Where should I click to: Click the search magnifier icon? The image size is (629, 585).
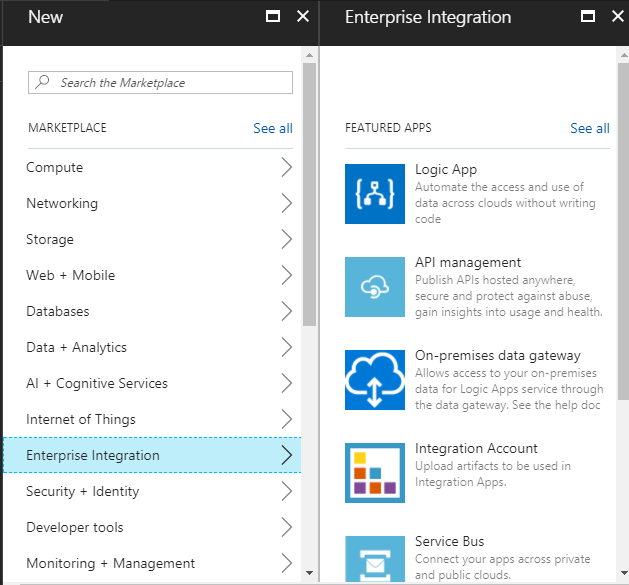(42, 82)
